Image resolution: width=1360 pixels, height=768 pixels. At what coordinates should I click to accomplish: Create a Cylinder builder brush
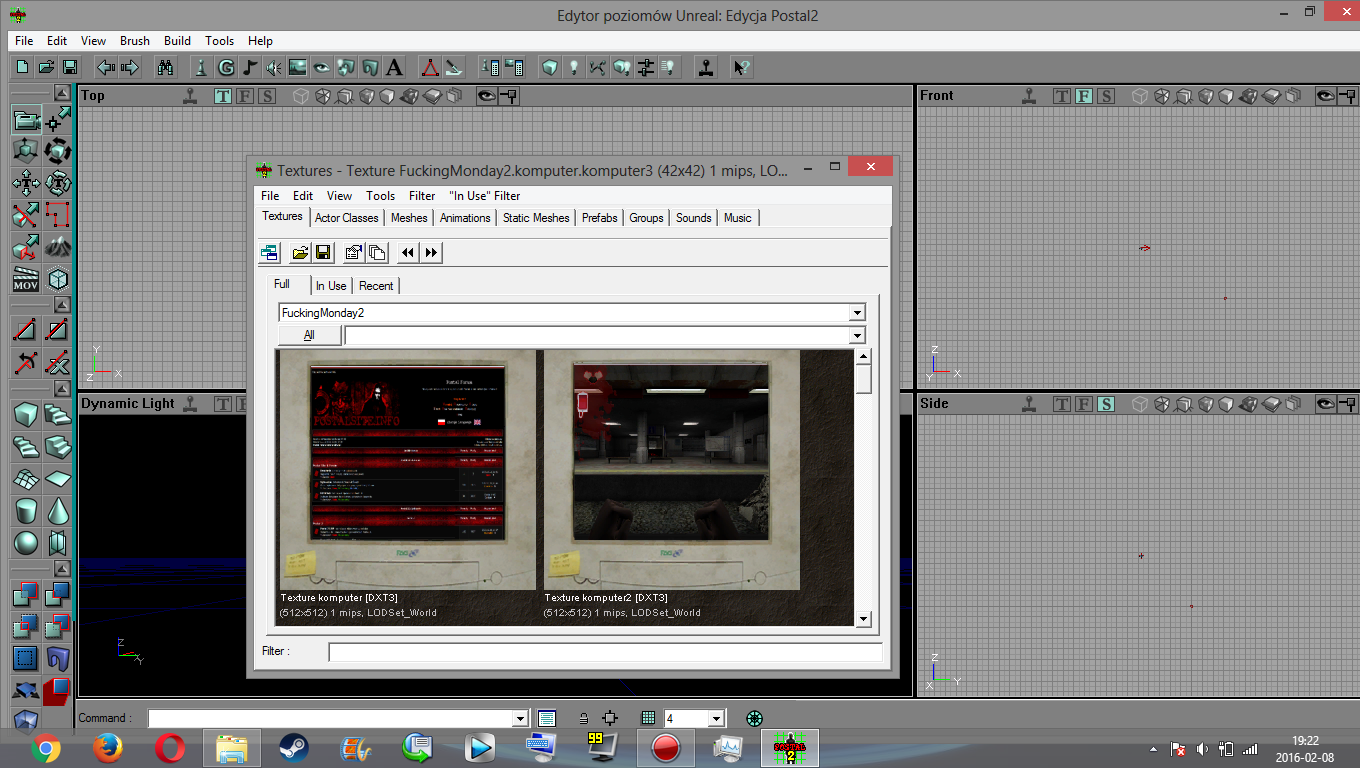pyautogui.click(x=26, y=510)
